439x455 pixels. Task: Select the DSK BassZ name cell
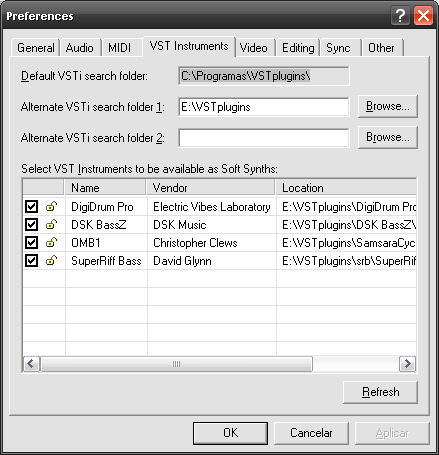[106, 225]
